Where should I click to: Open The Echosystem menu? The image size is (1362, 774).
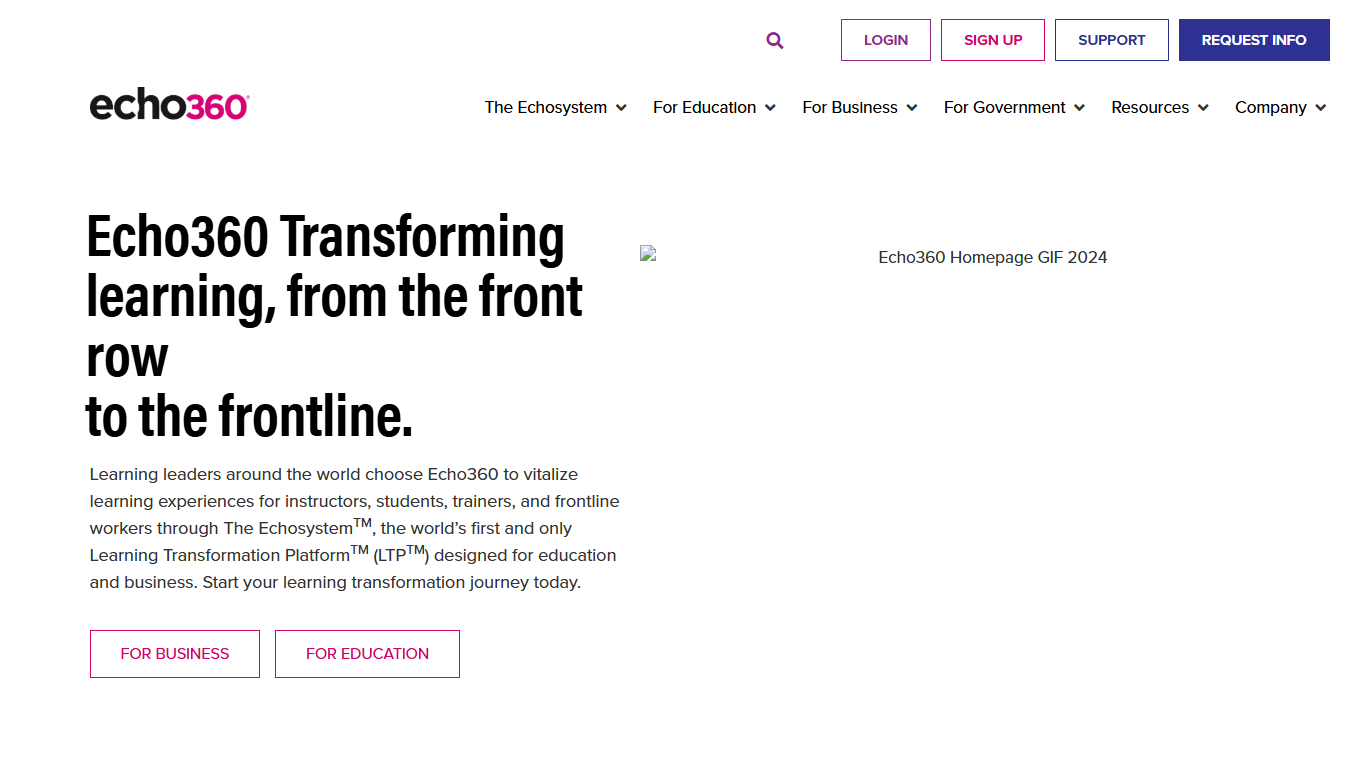[546, 107]
